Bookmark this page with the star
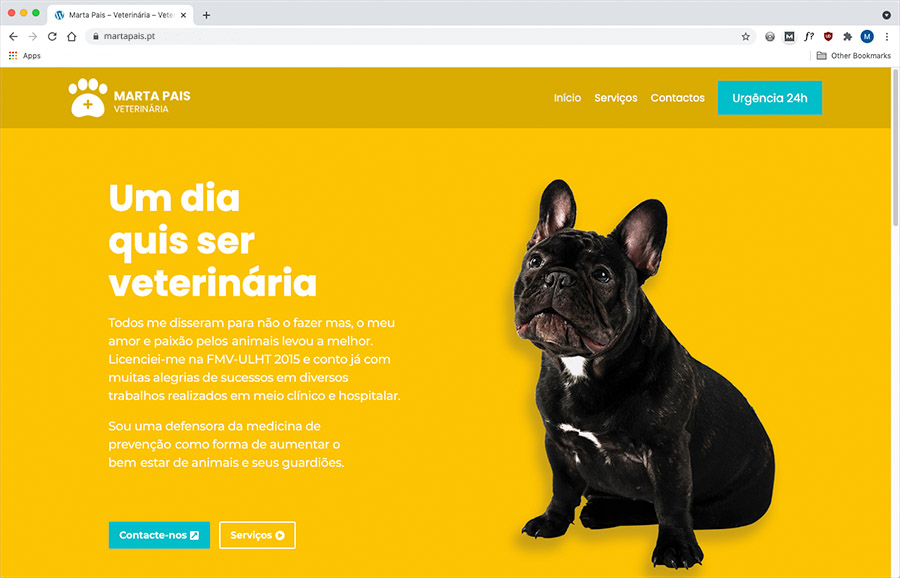This screenshot has height=578, width=900. (x=746, y=36)
